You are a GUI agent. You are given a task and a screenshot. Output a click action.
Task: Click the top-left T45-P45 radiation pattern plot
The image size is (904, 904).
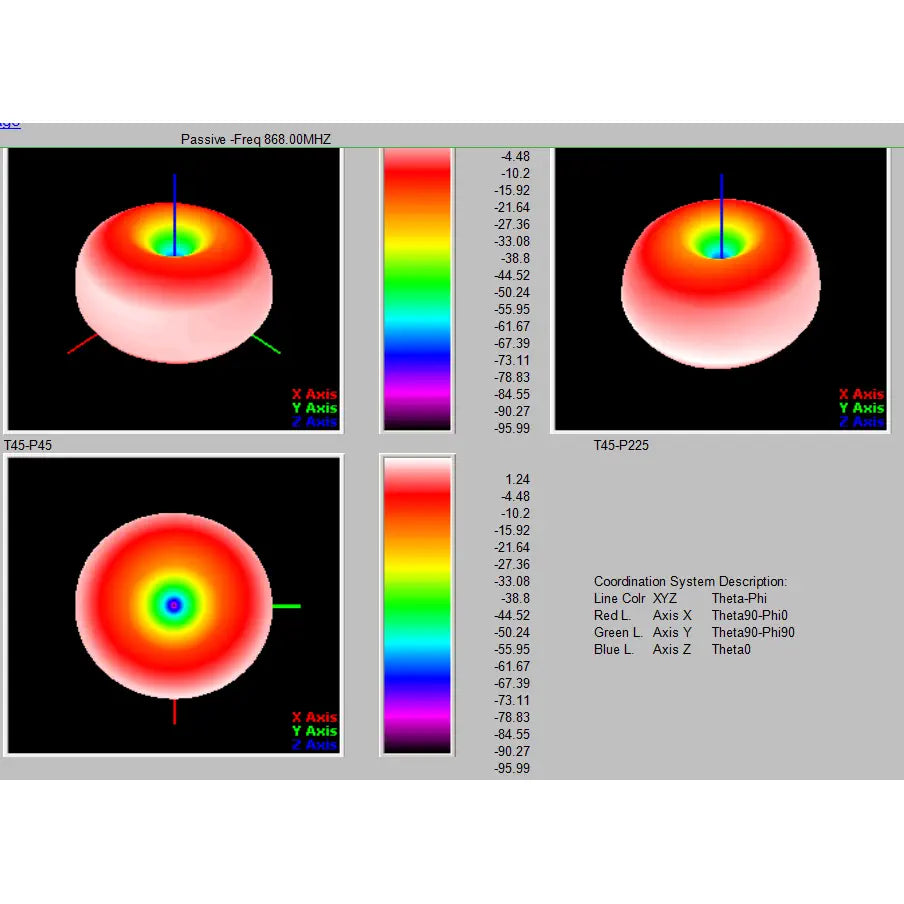point(174,290)
